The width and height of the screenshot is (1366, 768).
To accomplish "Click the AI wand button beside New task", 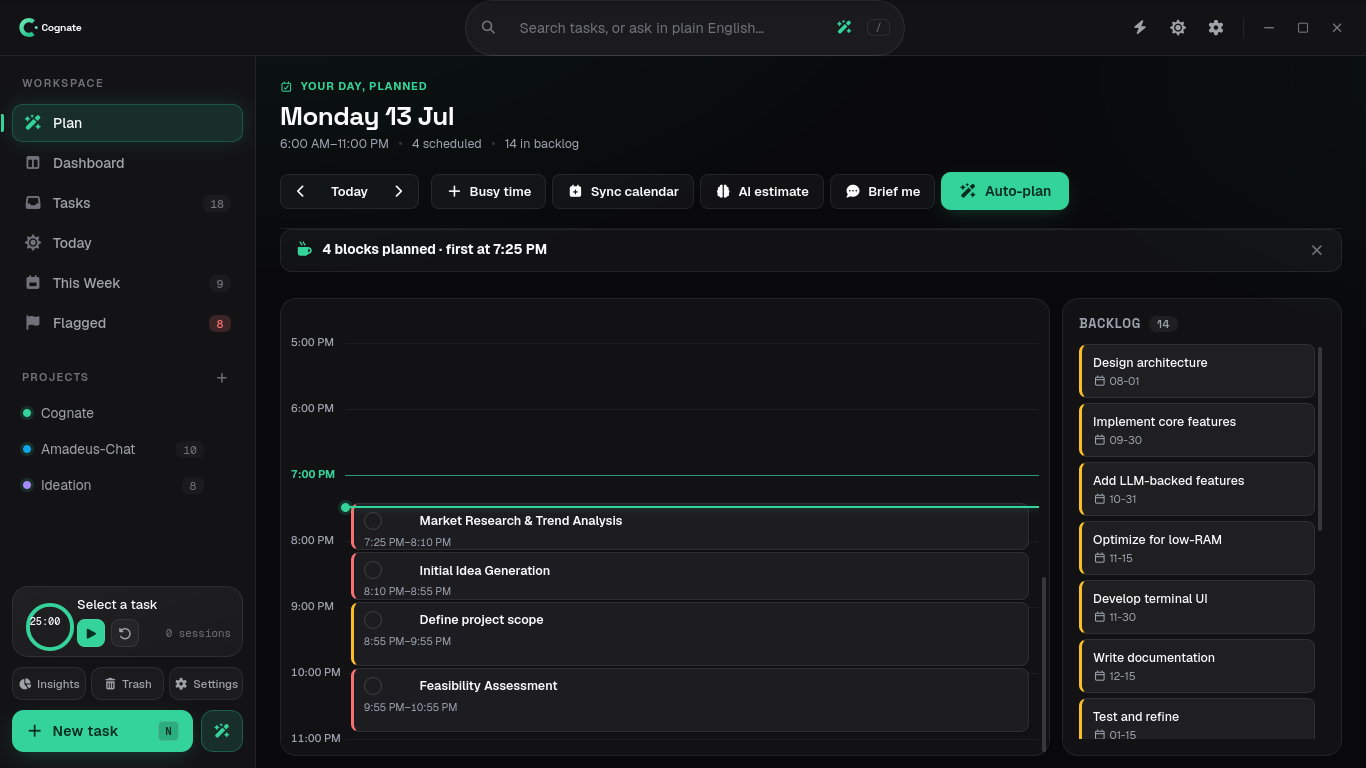I will point(222,731).
